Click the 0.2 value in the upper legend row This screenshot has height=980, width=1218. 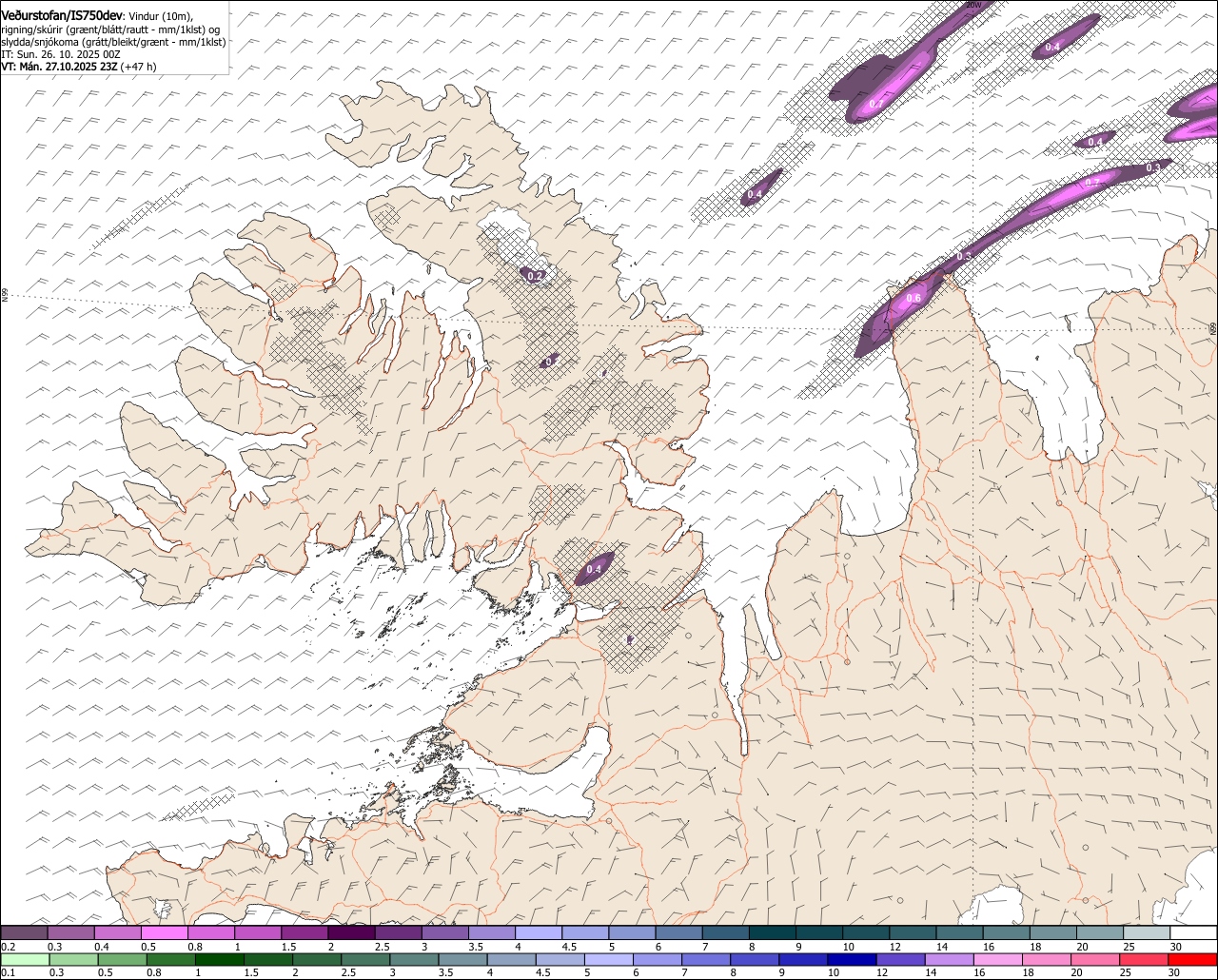coord(8,947)
